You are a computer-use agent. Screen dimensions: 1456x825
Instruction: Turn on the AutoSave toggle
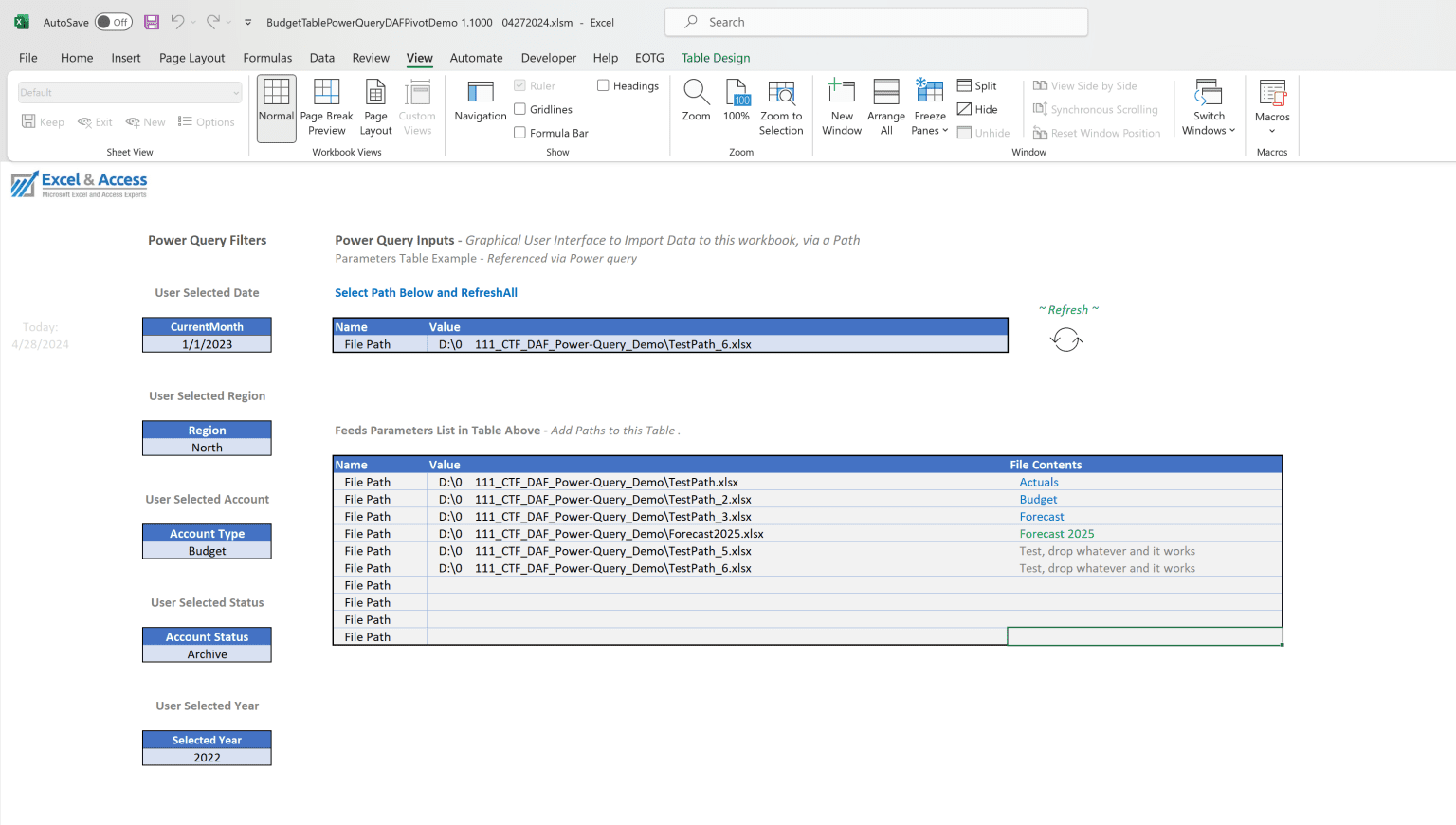coord(113,21)
